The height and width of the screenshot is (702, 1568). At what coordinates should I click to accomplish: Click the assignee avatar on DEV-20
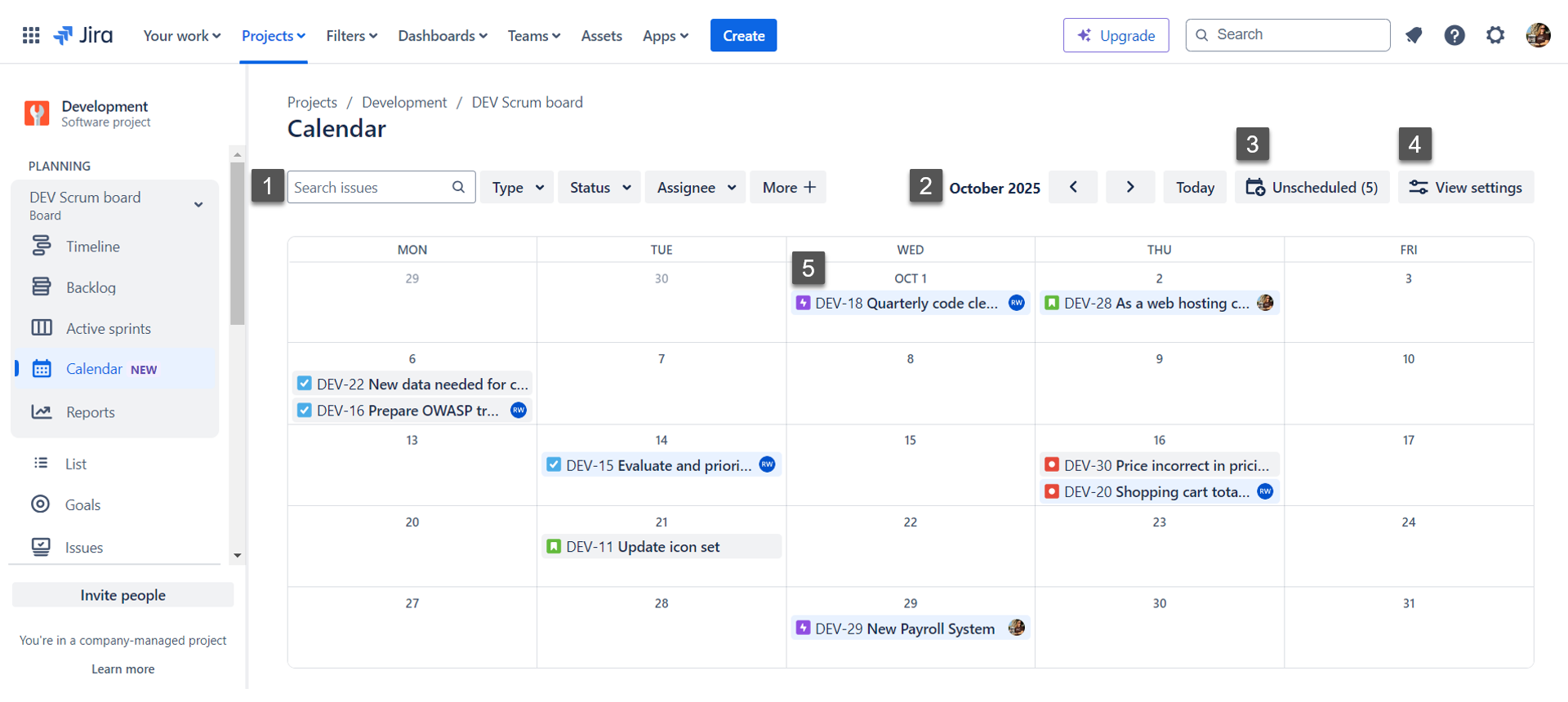pyautogui.click(x=1265, y=491)
